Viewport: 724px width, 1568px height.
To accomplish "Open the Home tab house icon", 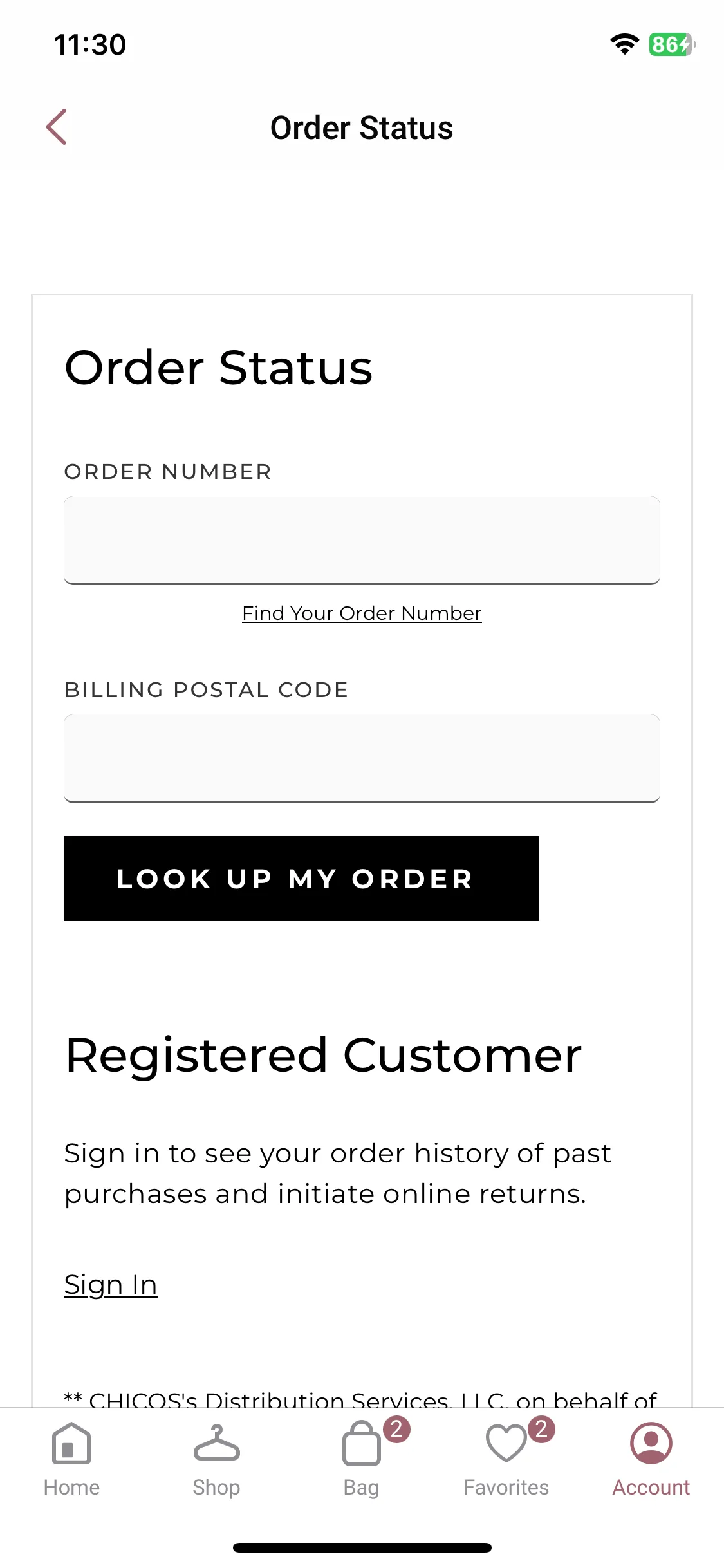I will point(71,1443).
